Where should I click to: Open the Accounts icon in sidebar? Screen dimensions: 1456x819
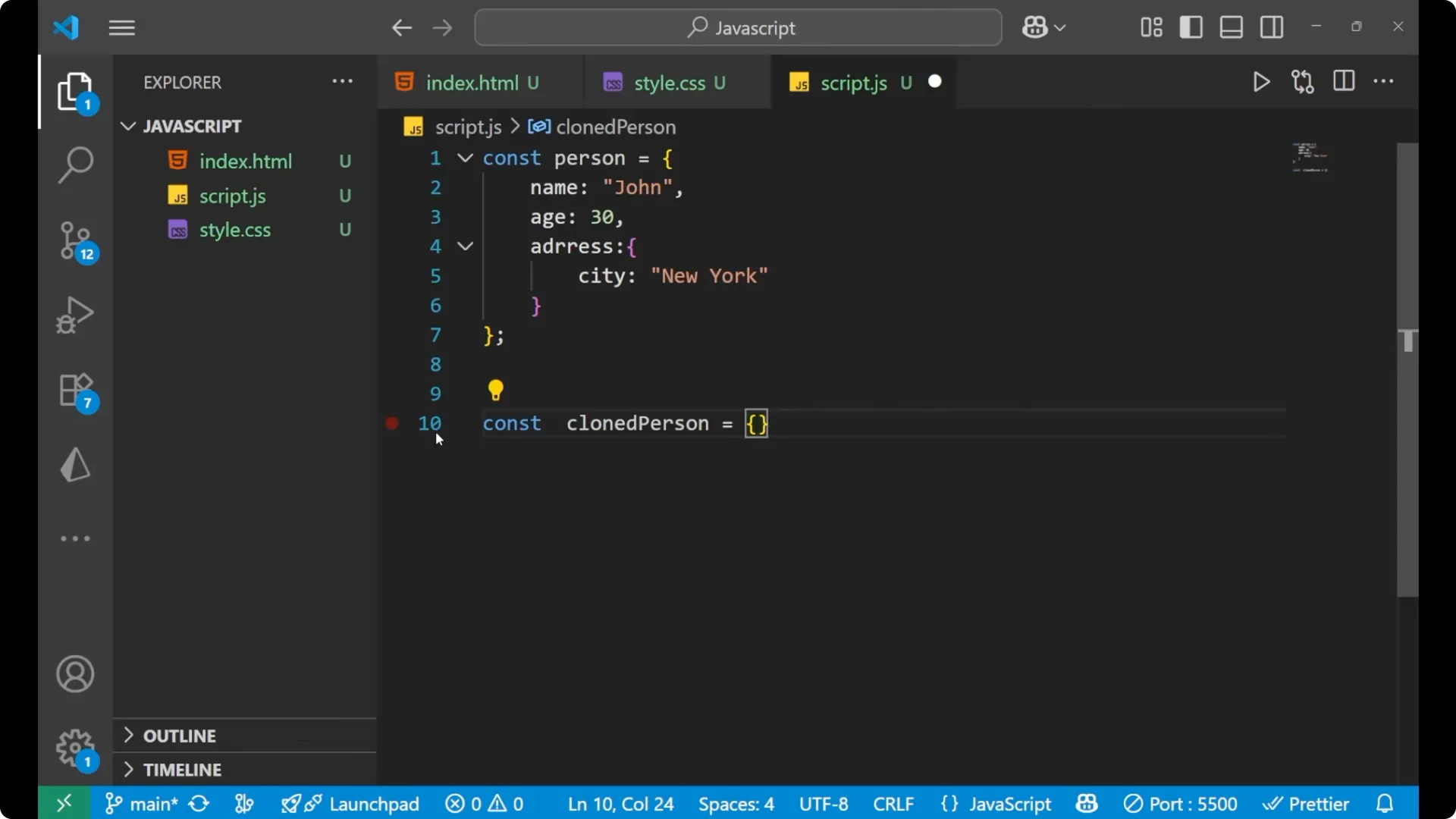coord(75,674)
